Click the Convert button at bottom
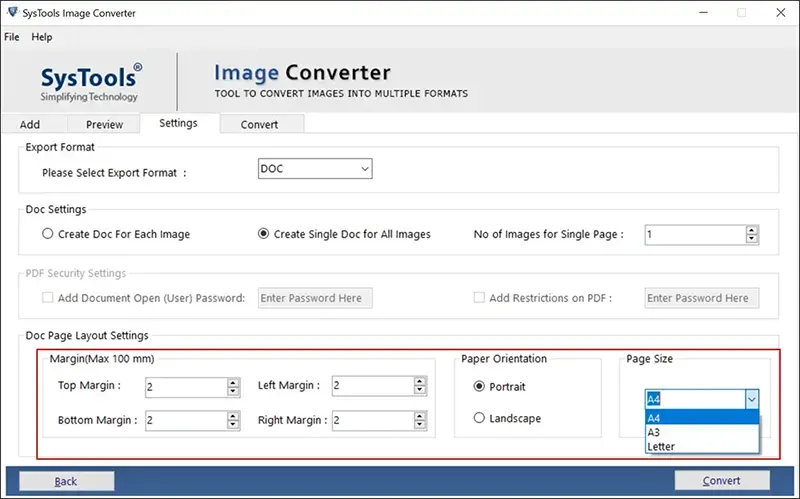Viewport: 800px width, 499px height. (721, 480)
